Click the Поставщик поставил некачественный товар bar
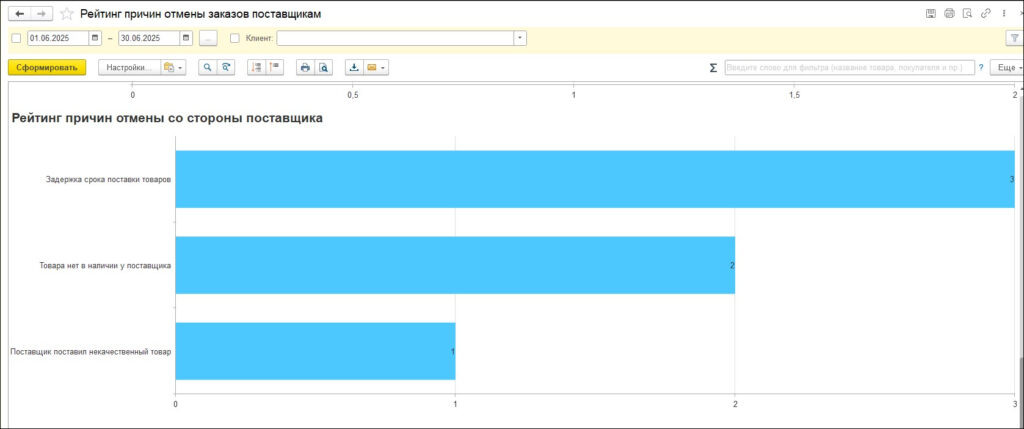Viewport: 1024px width, 429px height. 315,351
